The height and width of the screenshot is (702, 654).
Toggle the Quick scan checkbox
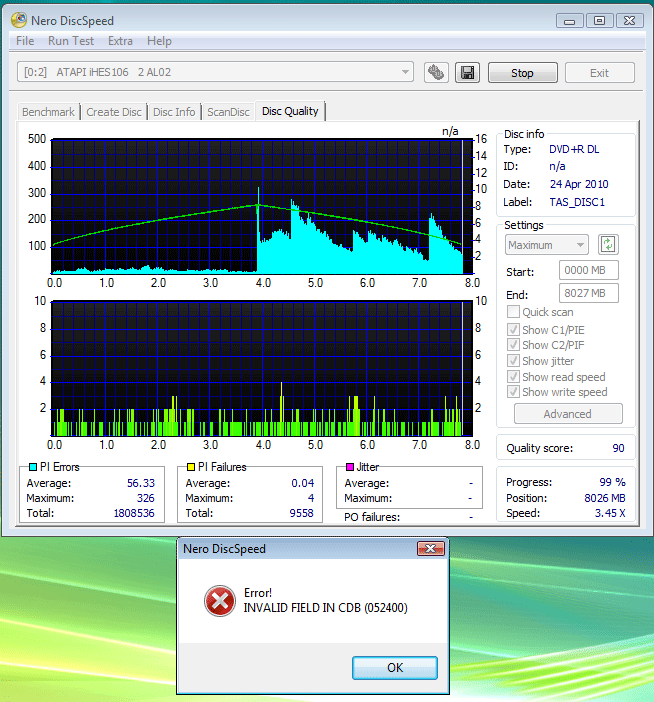coord(513,312)
